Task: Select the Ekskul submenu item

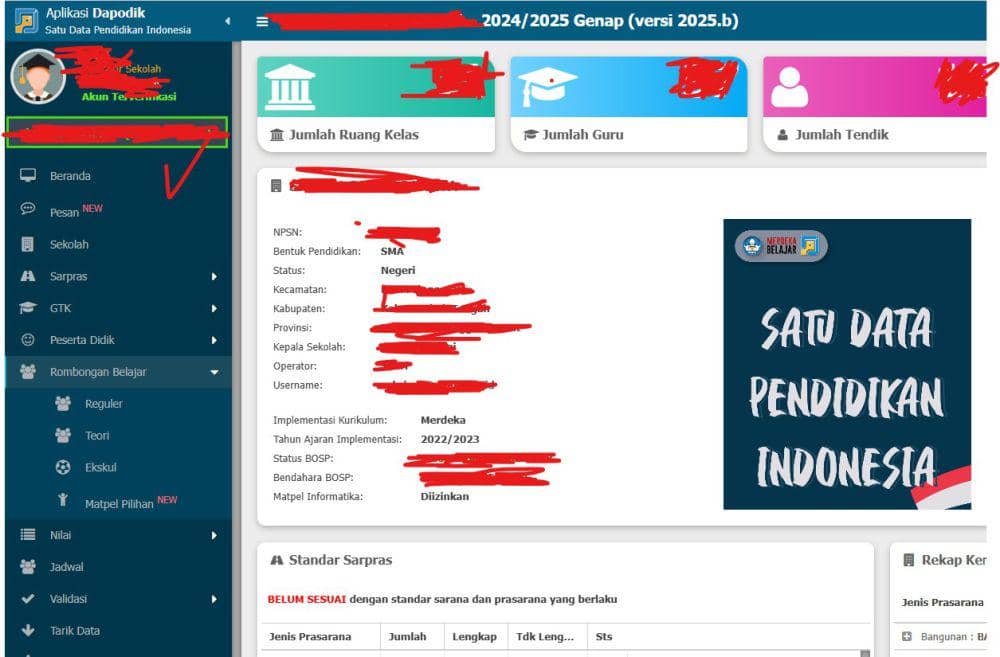Action: coord(101,468)
